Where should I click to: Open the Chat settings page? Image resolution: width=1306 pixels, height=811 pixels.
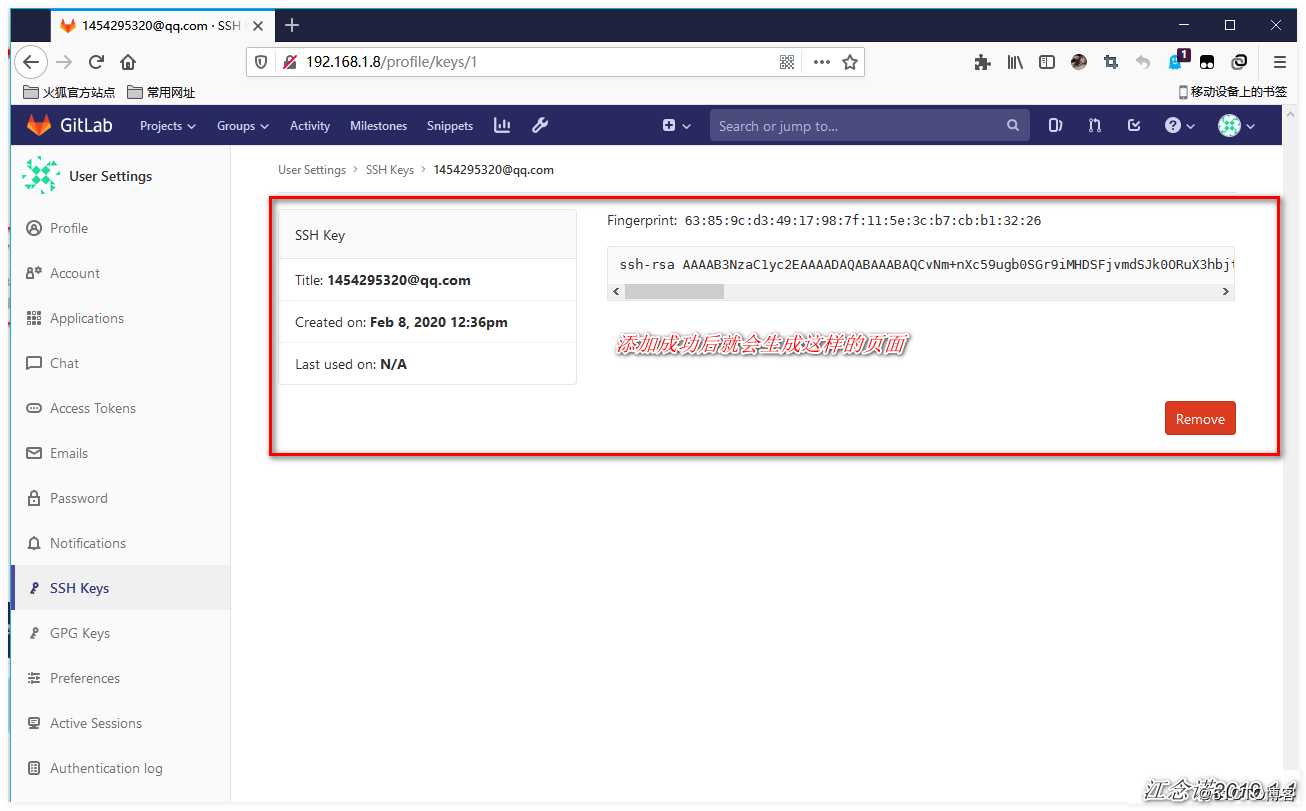pos(64,363)
